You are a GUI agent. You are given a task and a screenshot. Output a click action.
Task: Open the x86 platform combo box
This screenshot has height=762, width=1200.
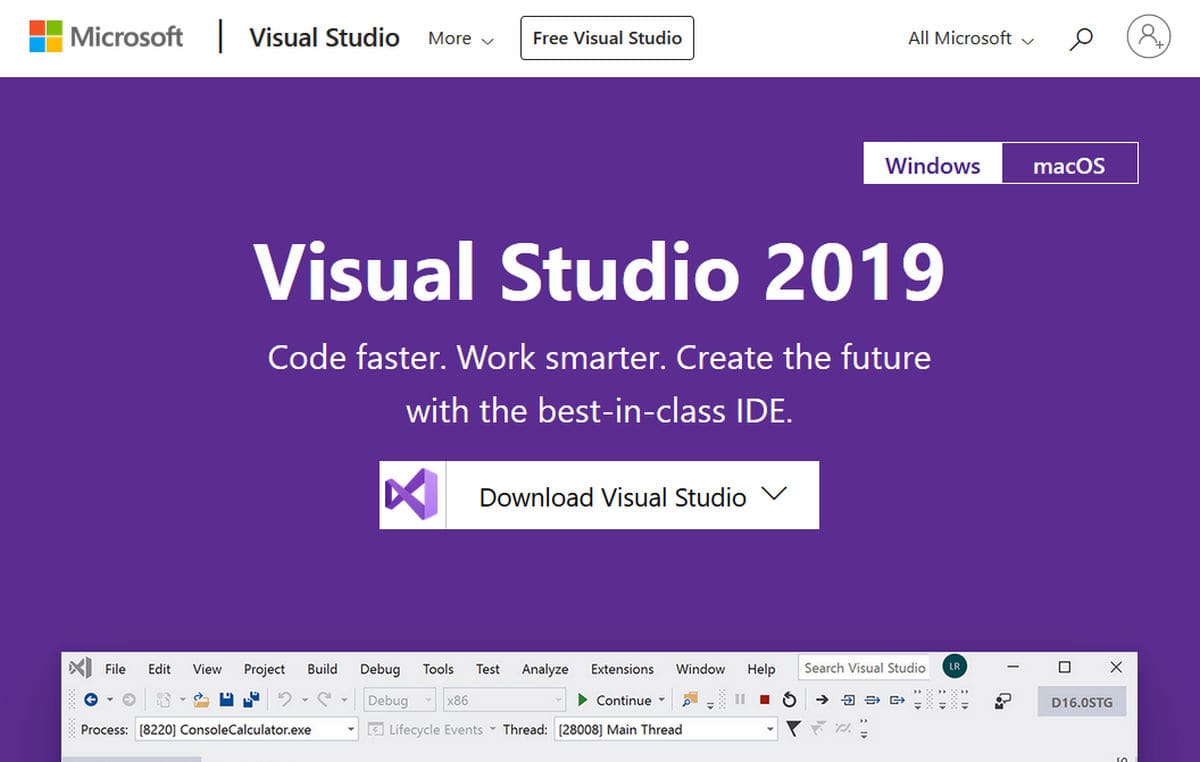505,700
